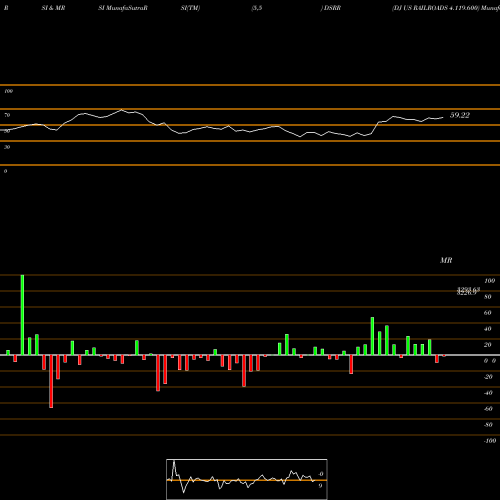Click the MR panel title label
500x500 pixels.
pyautogui.click(x=446, y=260)
